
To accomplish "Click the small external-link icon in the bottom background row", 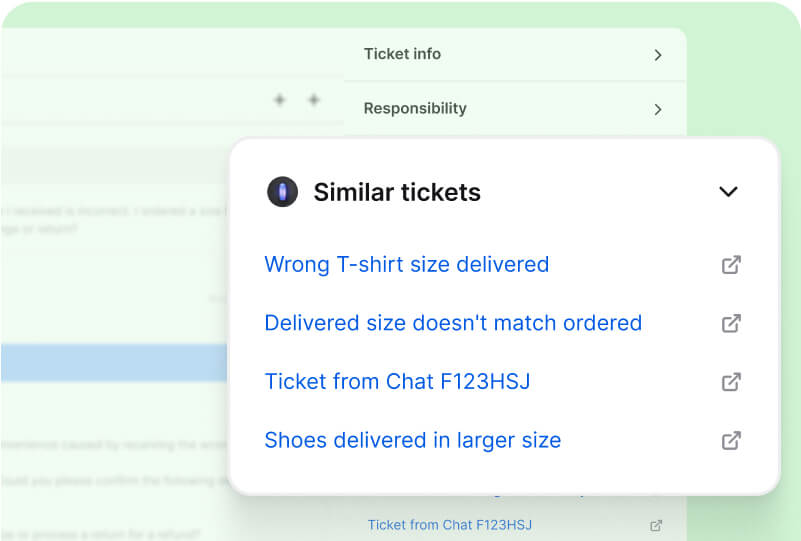I will (x=656, y=525).
